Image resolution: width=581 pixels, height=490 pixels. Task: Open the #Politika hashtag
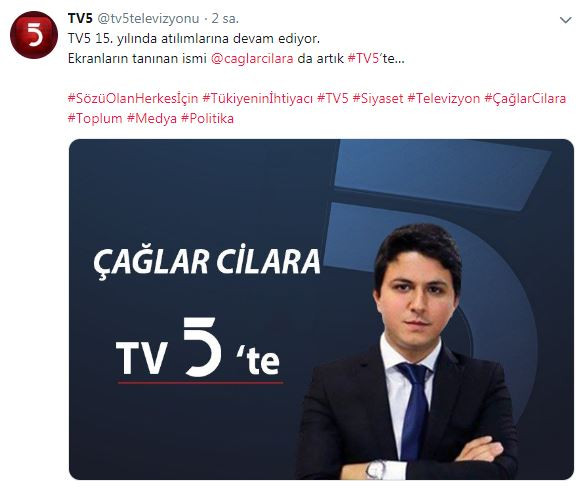[x=208, y=119]
